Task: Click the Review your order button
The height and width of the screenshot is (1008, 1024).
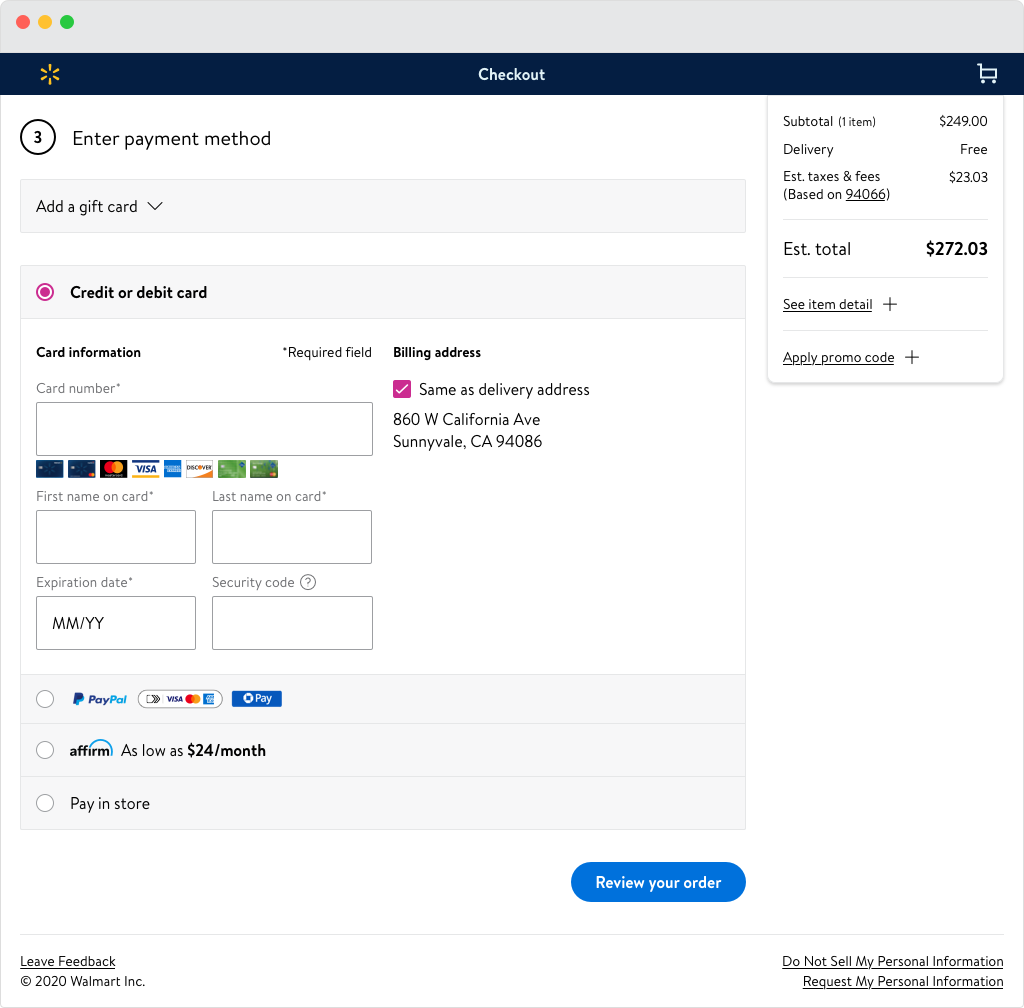Action: click(x=658, y=882)
